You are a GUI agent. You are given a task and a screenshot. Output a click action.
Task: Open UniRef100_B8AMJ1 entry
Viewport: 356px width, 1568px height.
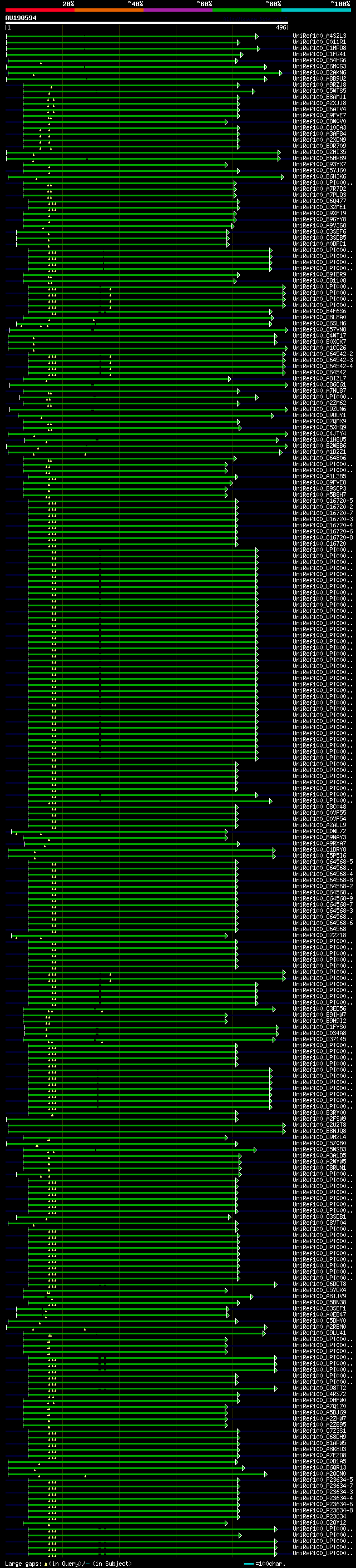319,97
